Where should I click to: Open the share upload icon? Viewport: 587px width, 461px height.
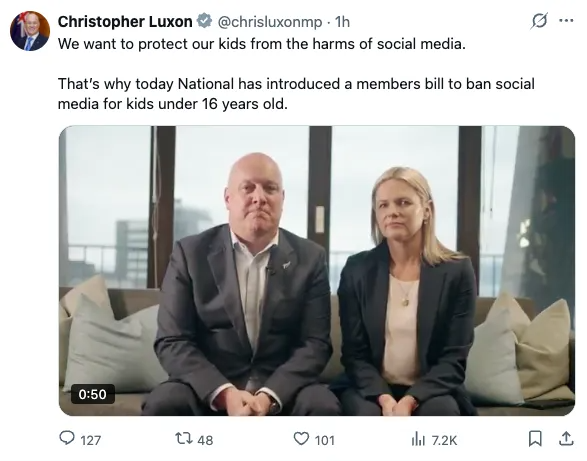(x=566, y=438)
